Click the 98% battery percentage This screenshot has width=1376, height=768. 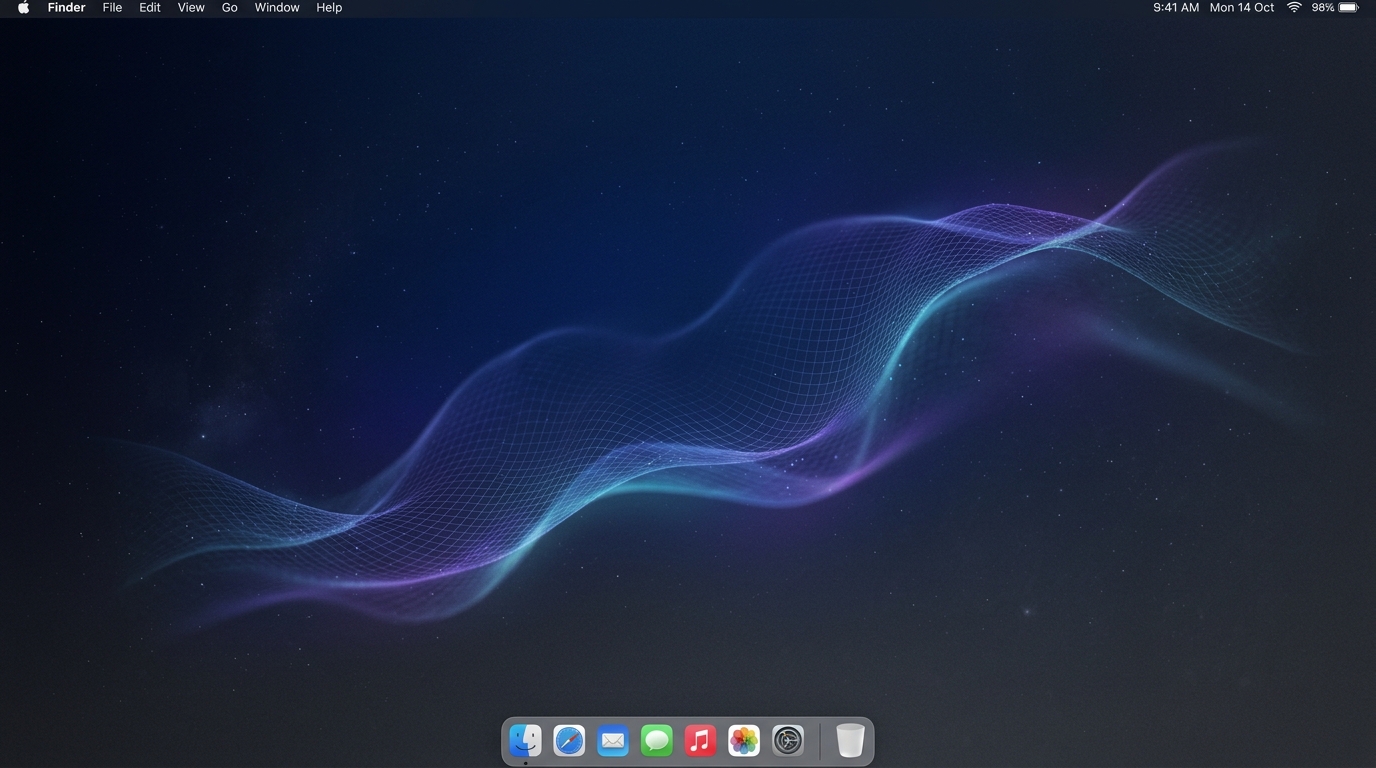point(1323,7)
